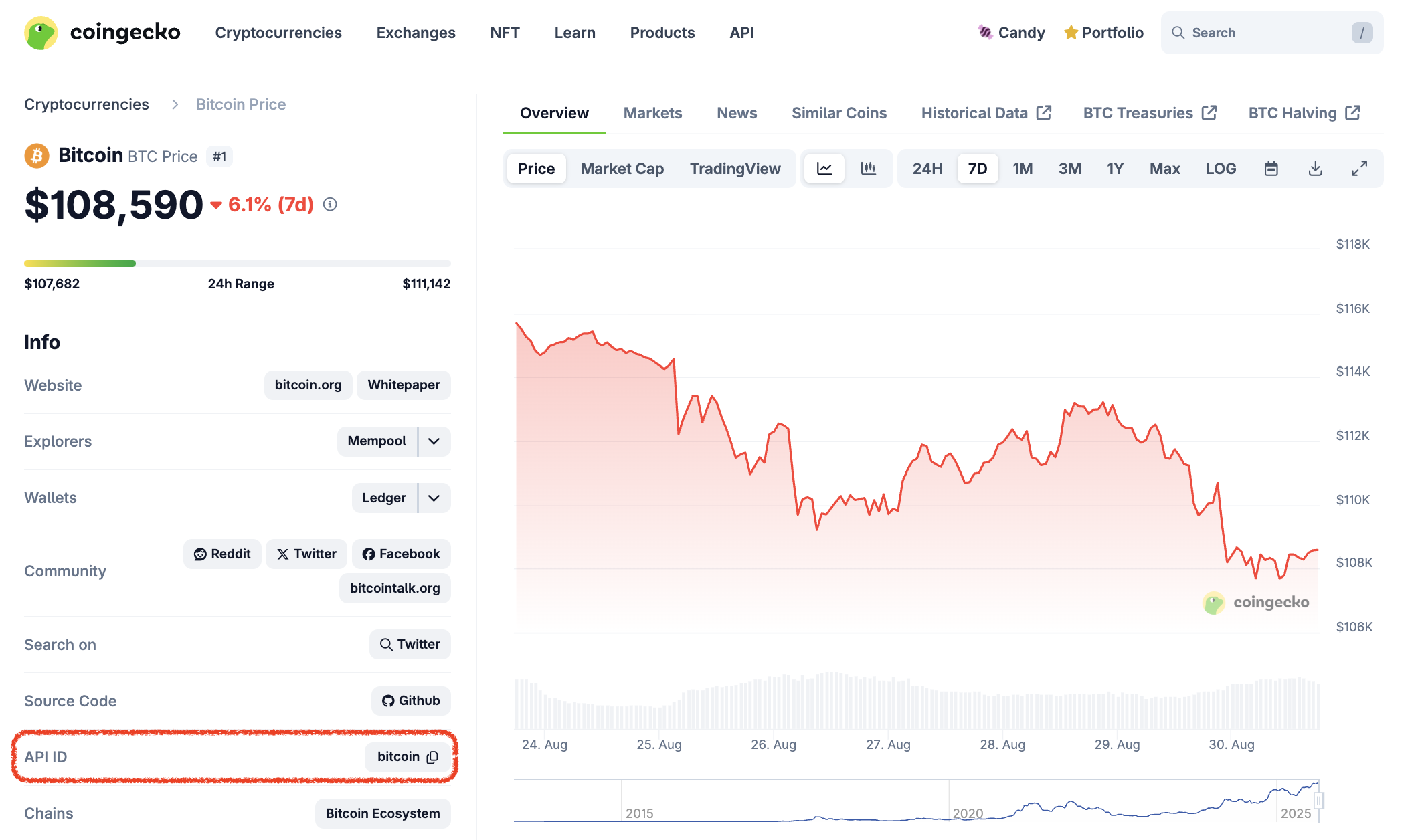The width and height of the screenshot is (1420, 840).
Task: Copy the bitcoin API ID
Action: pyautogui.click(x=432, y=757)
